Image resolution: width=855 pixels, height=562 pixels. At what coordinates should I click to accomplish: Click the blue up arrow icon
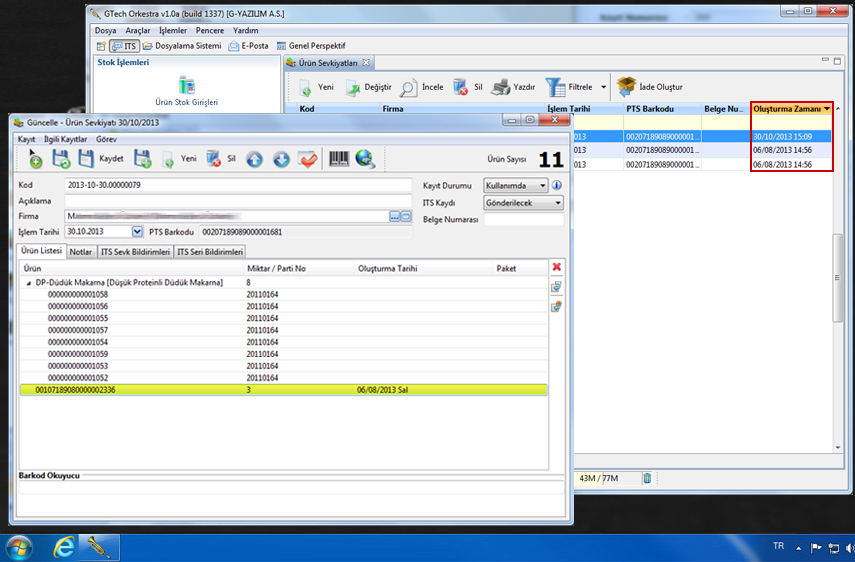(x=254, y=159)
